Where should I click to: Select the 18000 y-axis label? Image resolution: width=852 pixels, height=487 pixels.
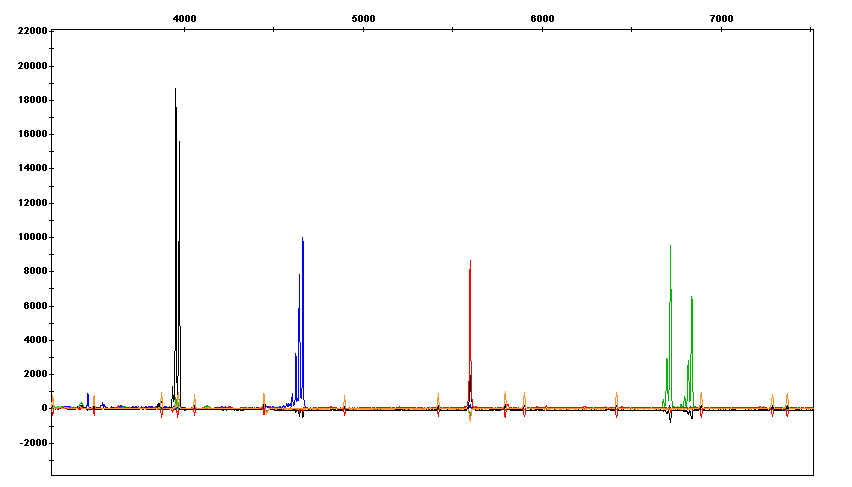click(33, 100)
